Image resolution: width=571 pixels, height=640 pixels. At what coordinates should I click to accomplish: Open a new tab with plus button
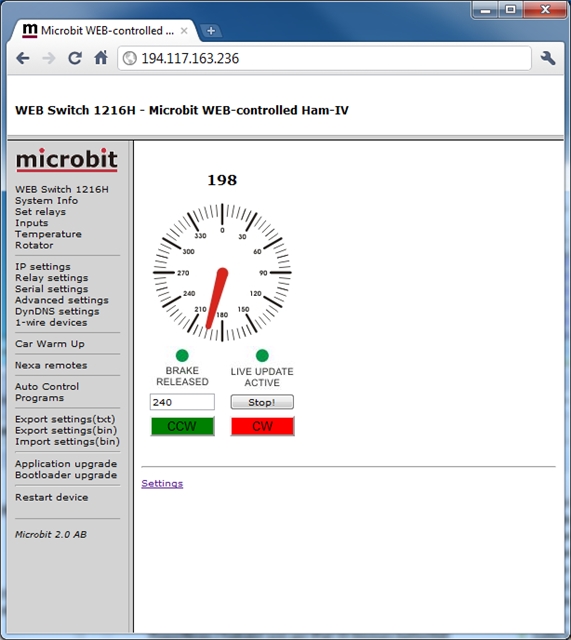click(x=211, y=31)
